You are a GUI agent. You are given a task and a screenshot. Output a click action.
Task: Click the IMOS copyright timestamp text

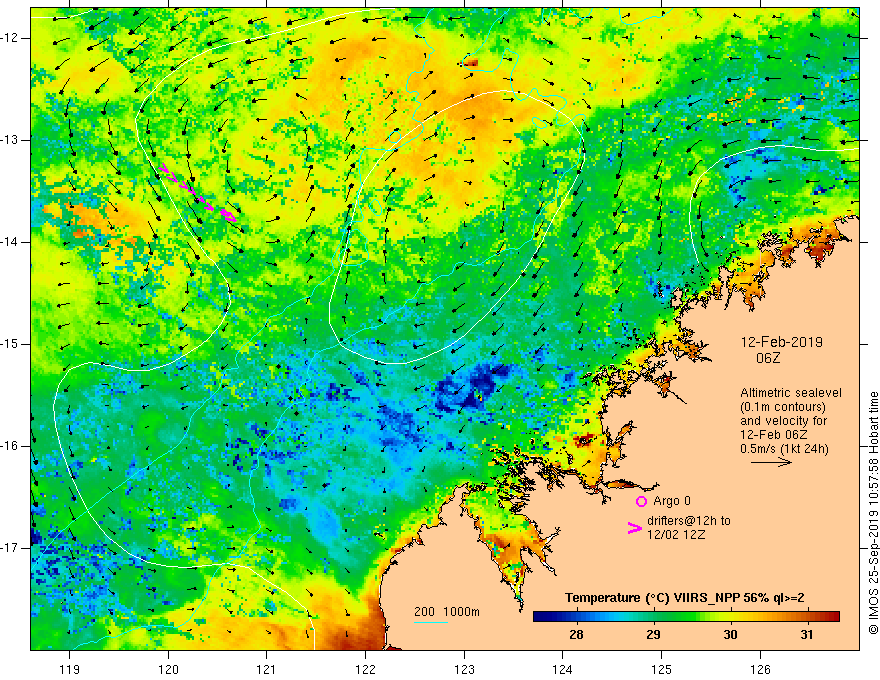[873, 512]
